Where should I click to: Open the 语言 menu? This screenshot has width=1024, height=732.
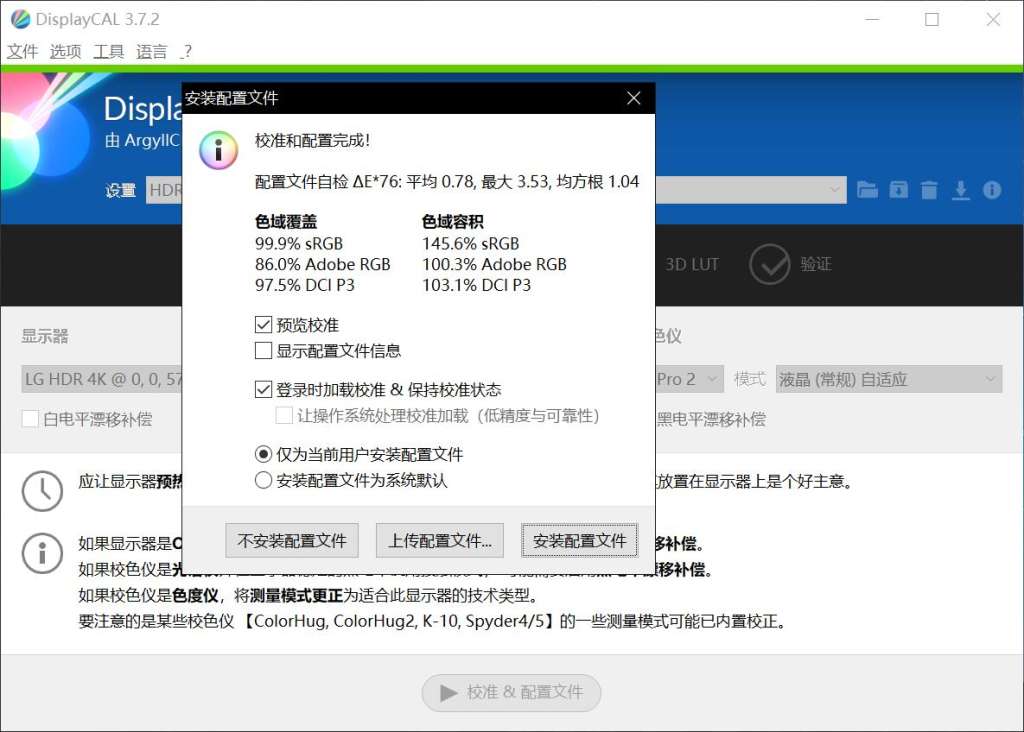click(152, 52)
